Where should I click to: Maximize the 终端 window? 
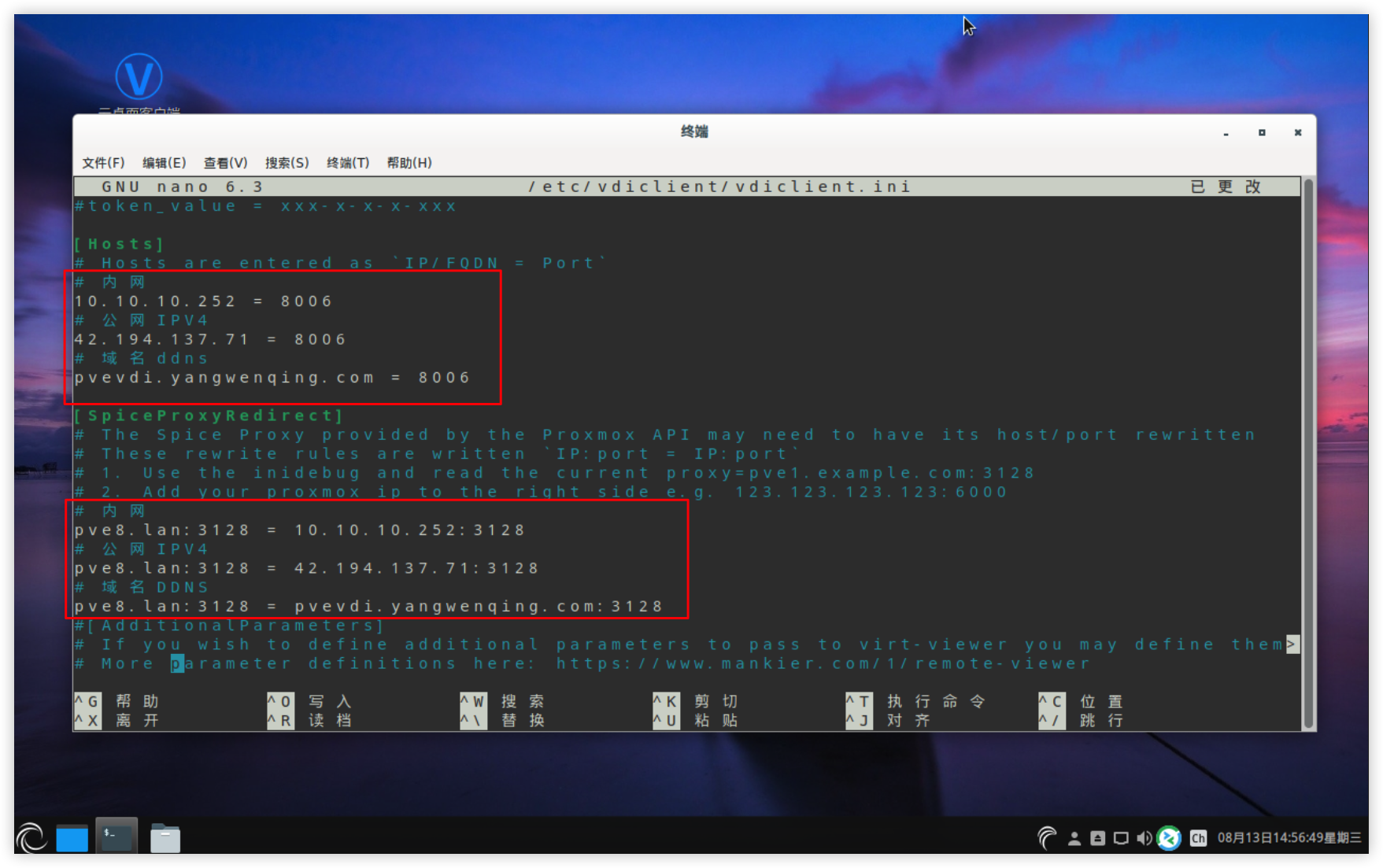click(x=1262, y=133)
